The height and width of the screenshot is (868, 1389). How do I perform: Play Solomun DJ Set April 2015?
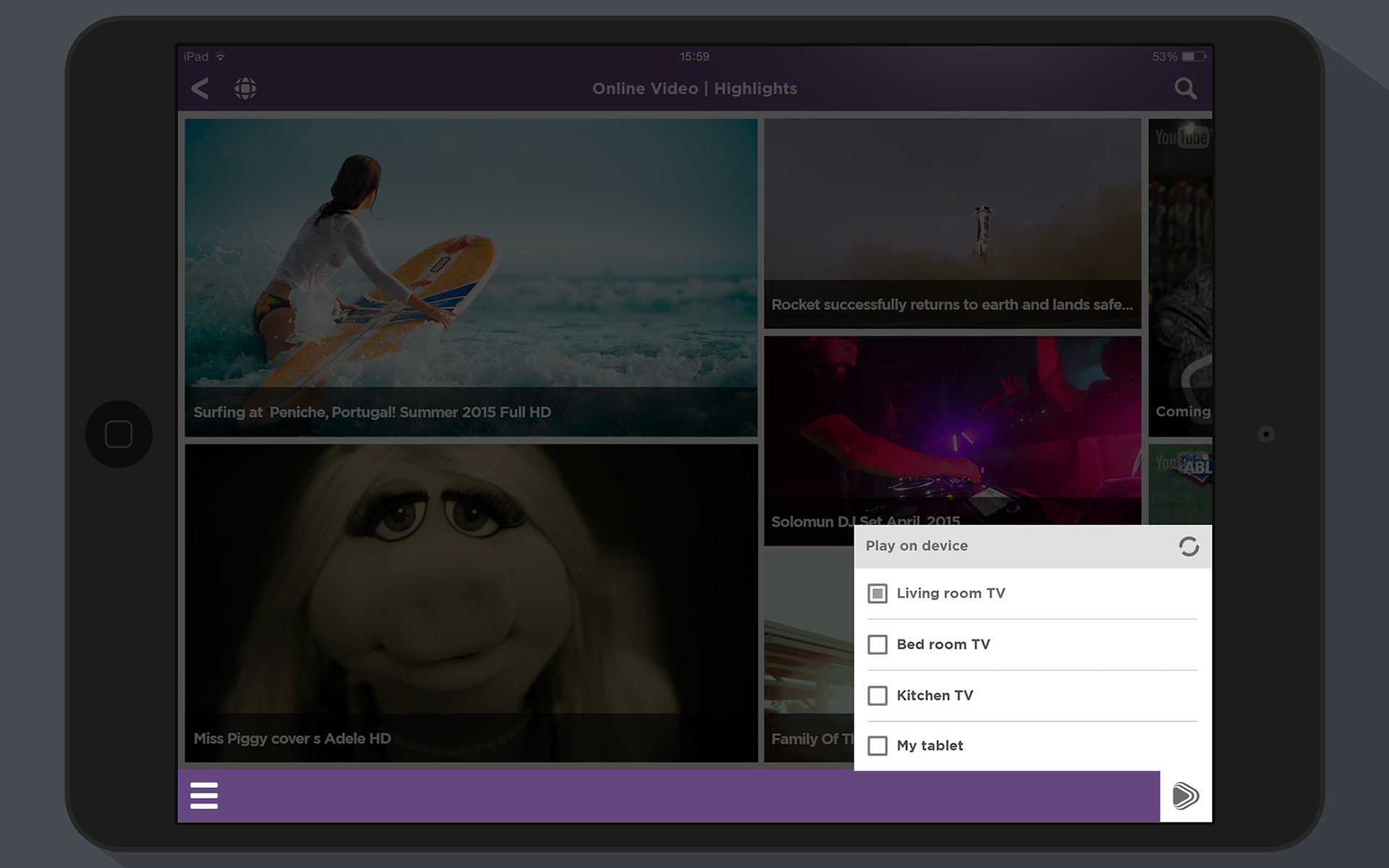coord(951,434)
